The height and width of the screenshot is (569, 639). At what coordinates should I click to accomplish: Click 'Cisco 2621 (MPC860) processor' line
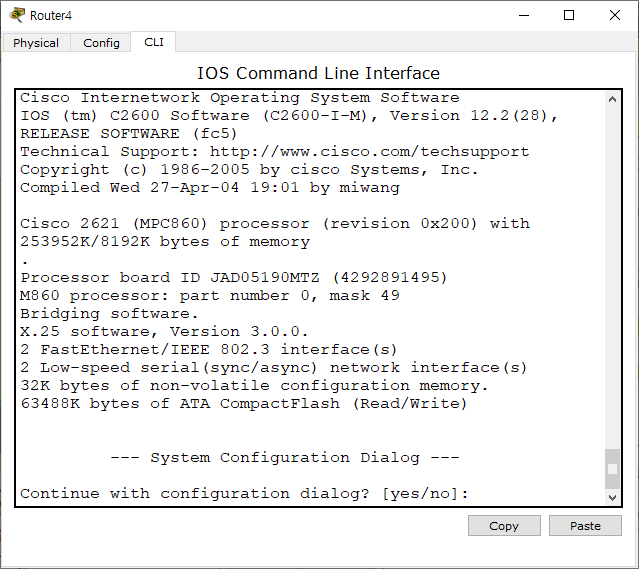tap(275, 223)
